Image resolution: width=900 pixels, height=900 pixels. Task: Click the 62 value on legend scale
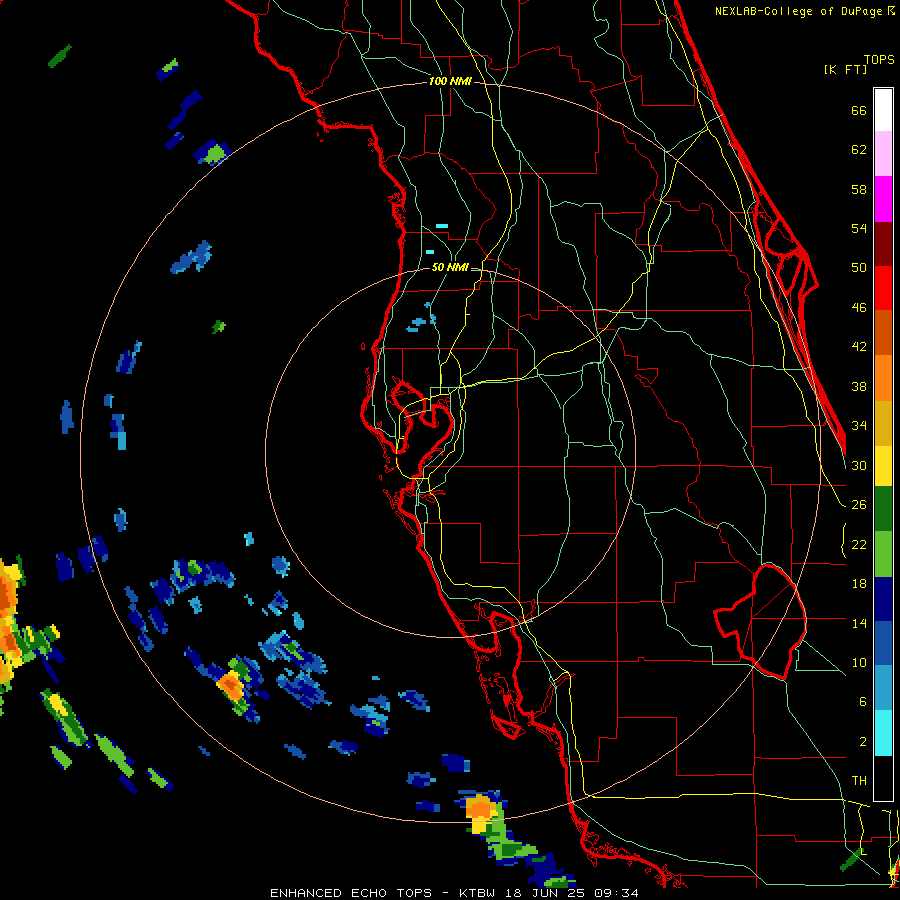click(859, 149)
